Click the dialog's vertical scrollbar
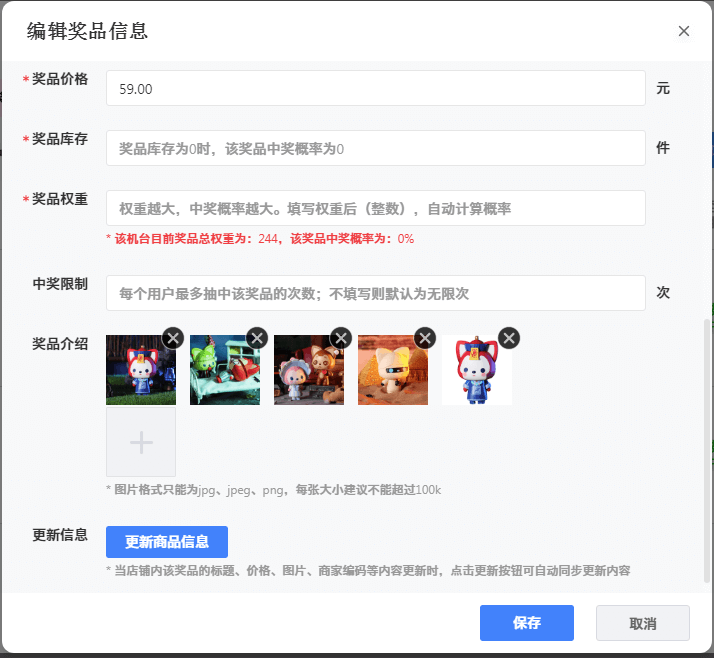The height and width of the screenshot is (658, 714). (707, 451)
